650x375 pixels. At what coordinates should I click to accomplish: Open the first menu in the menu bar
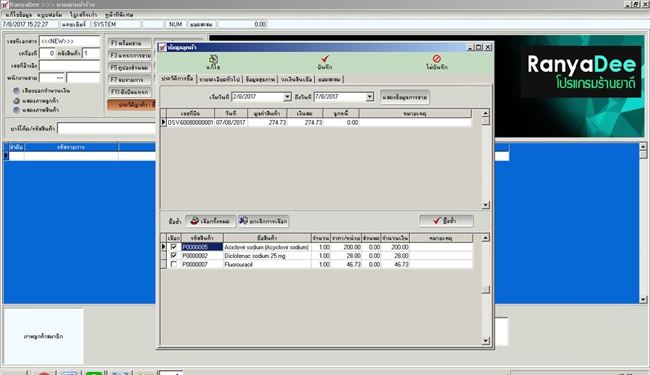[x=19, y=15]
